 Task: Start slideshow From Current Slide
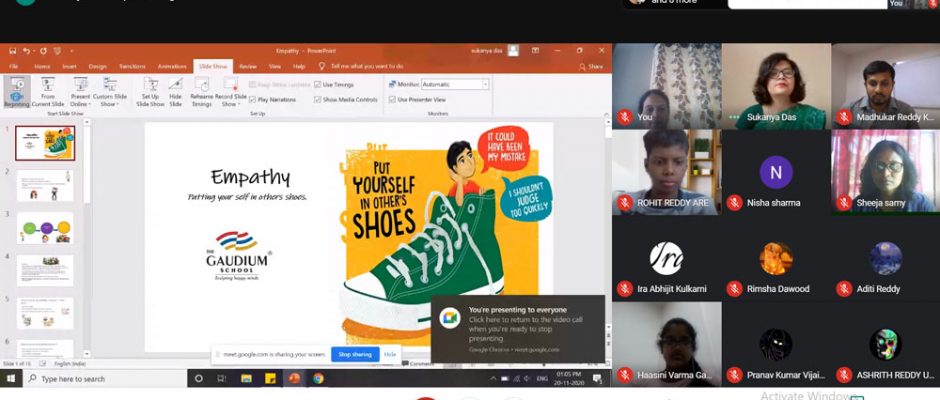48,92
